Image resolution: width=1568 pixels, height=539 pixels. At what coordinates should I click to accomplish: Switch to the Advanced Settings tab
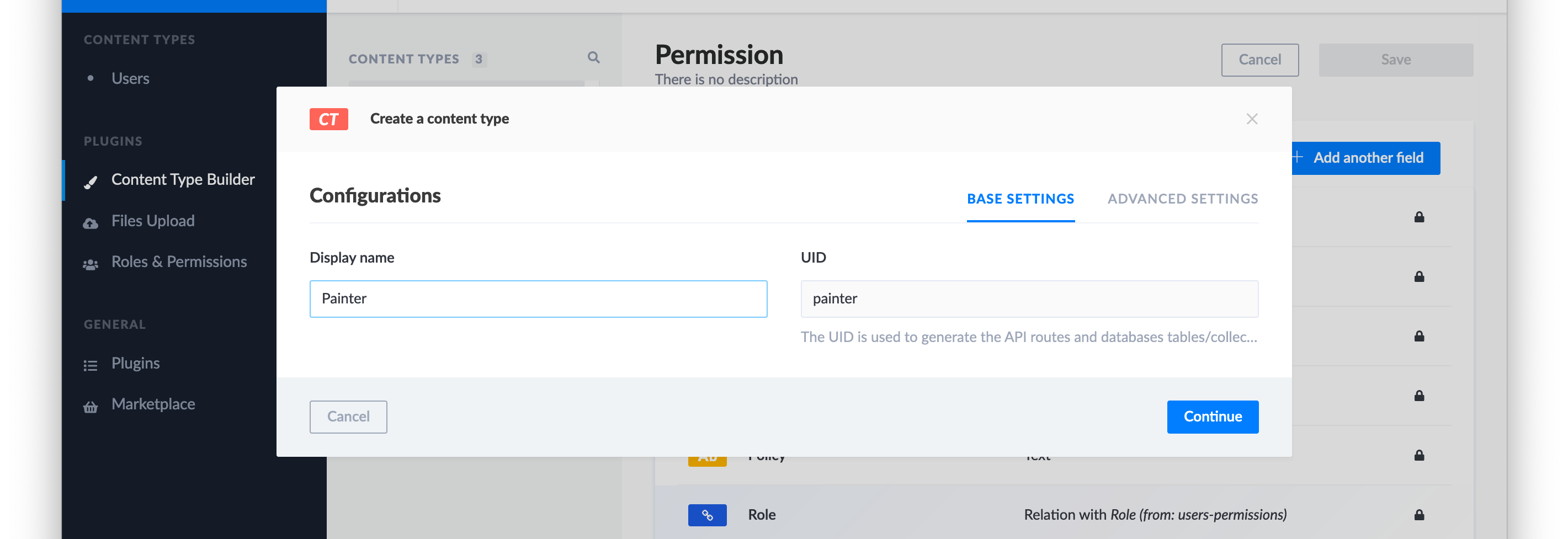[1182, 199]
